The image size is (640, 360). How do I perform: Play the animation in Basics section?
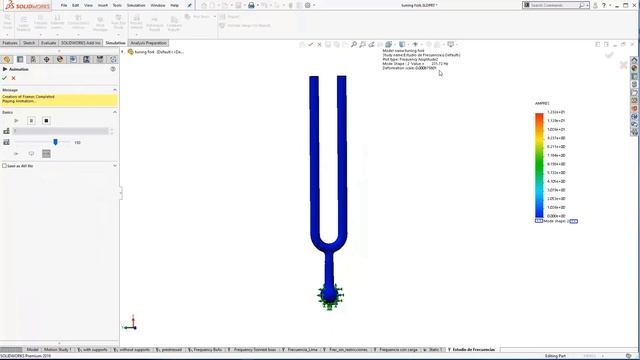(x=16, y=121)
